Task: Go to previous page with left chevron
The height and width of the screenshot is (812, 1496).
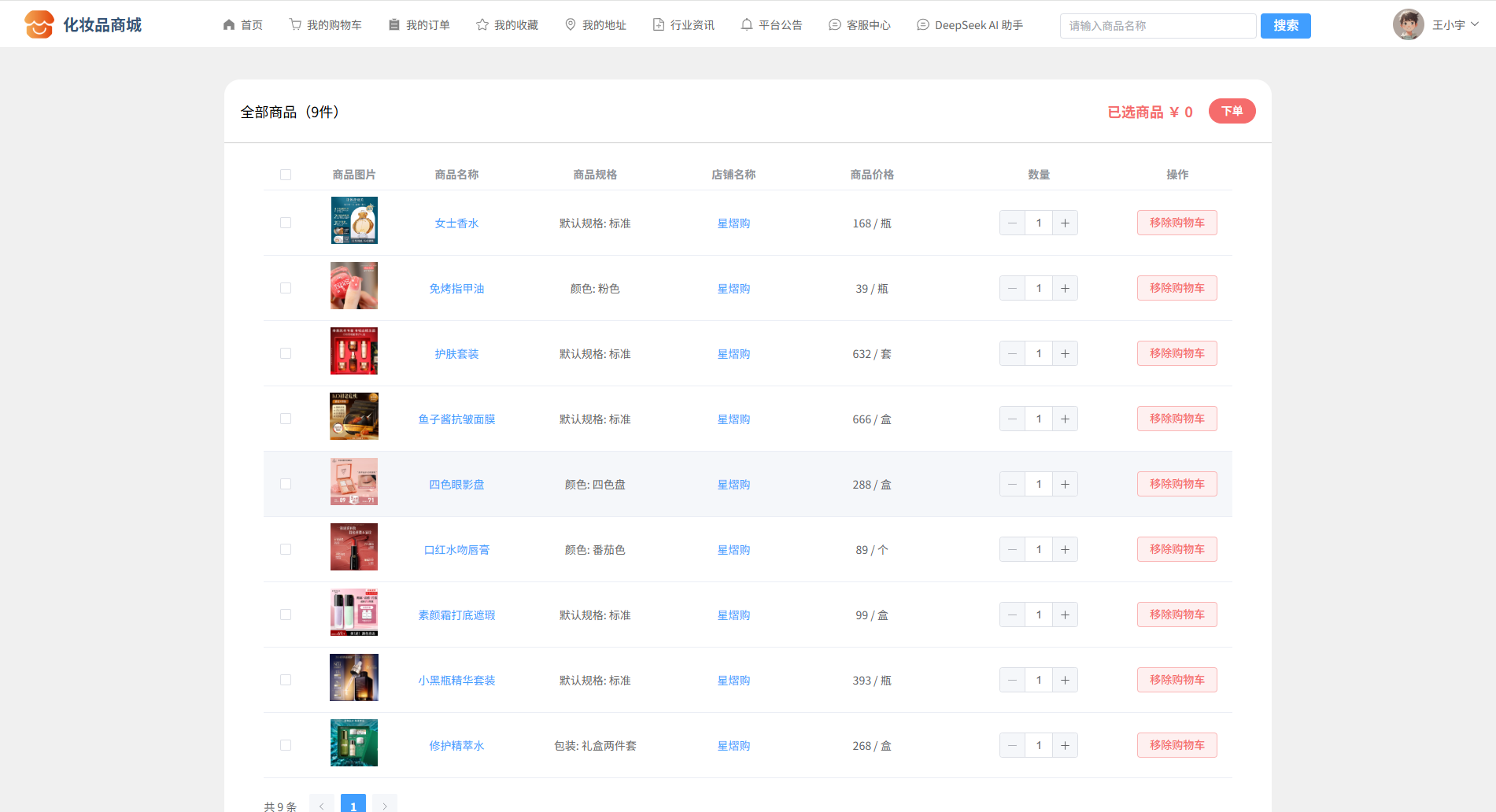Action: click(x=322, y=805)
